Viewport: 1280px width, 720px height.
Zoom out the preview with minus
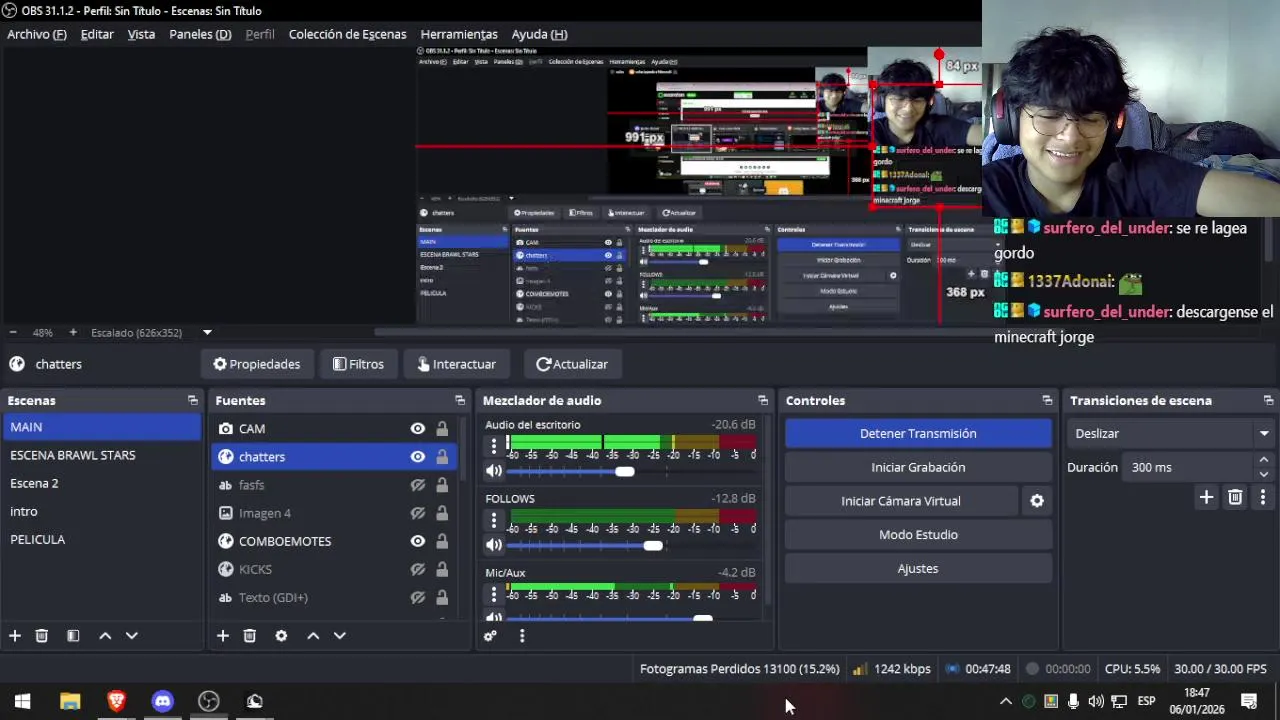[13, 332]
